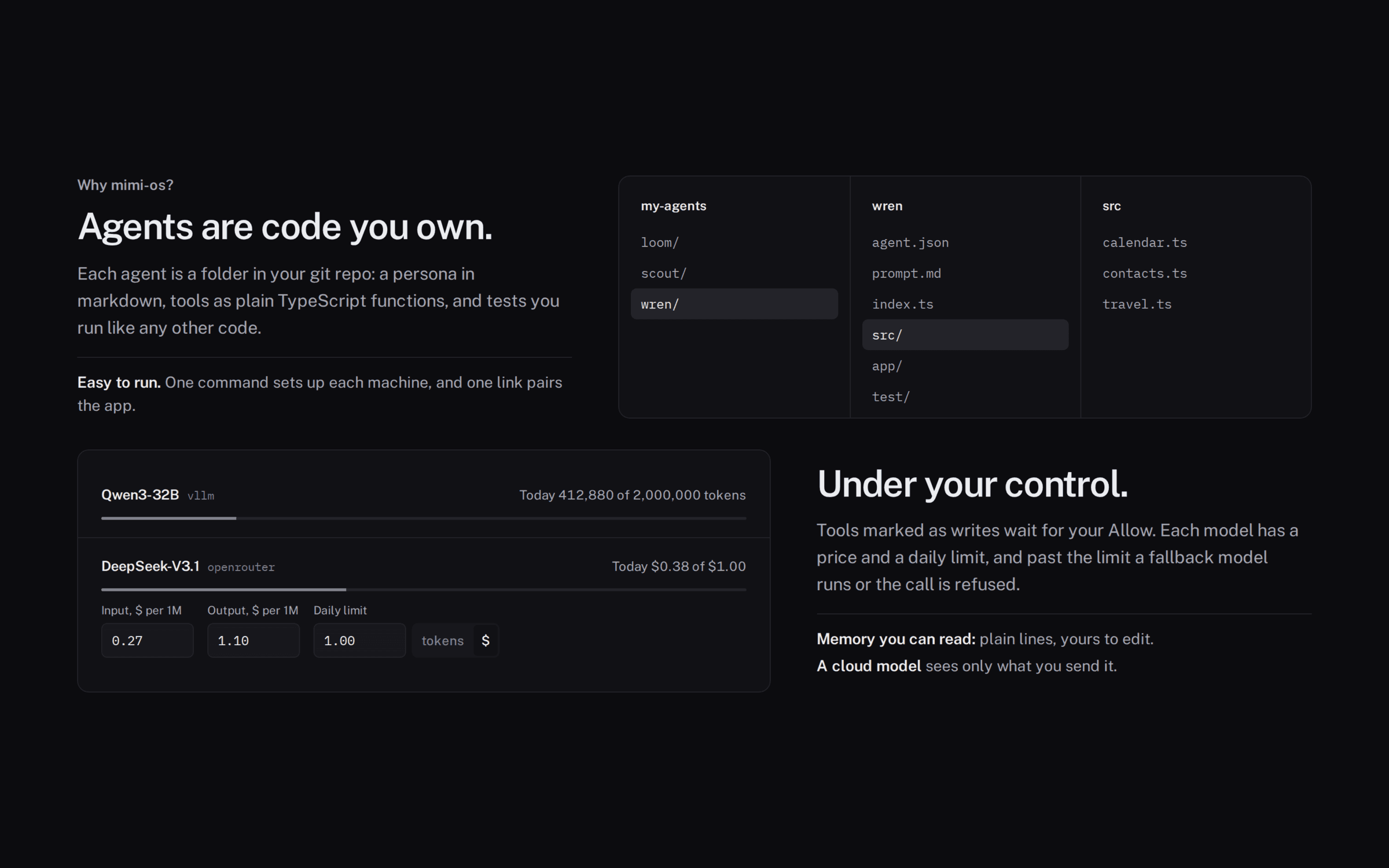Open agent.json in the wren column
Viewport: 1389px width, 868px height.
(965, 242)
